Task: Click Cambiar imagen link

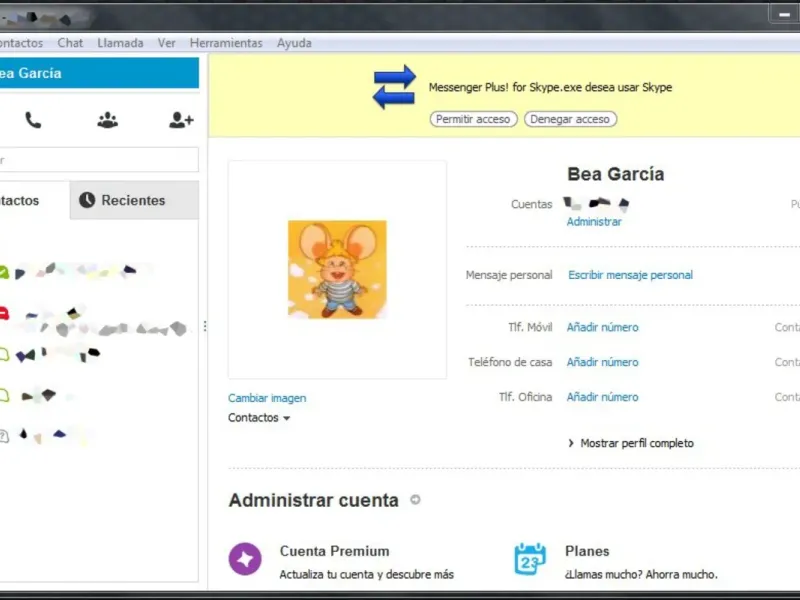Action: point(267,398)
